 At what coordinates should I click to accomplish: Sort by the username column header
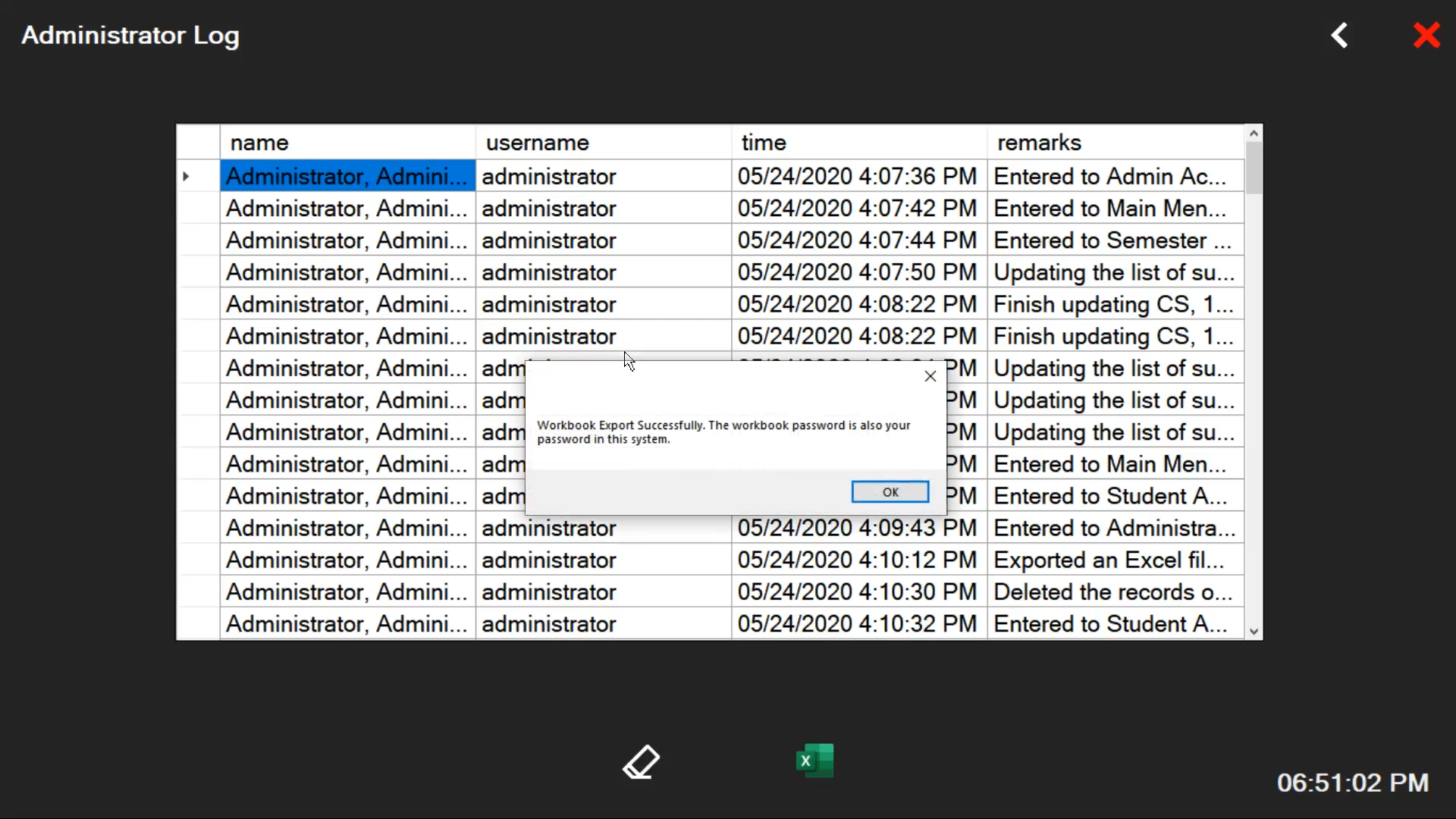[x=603, y=143]
